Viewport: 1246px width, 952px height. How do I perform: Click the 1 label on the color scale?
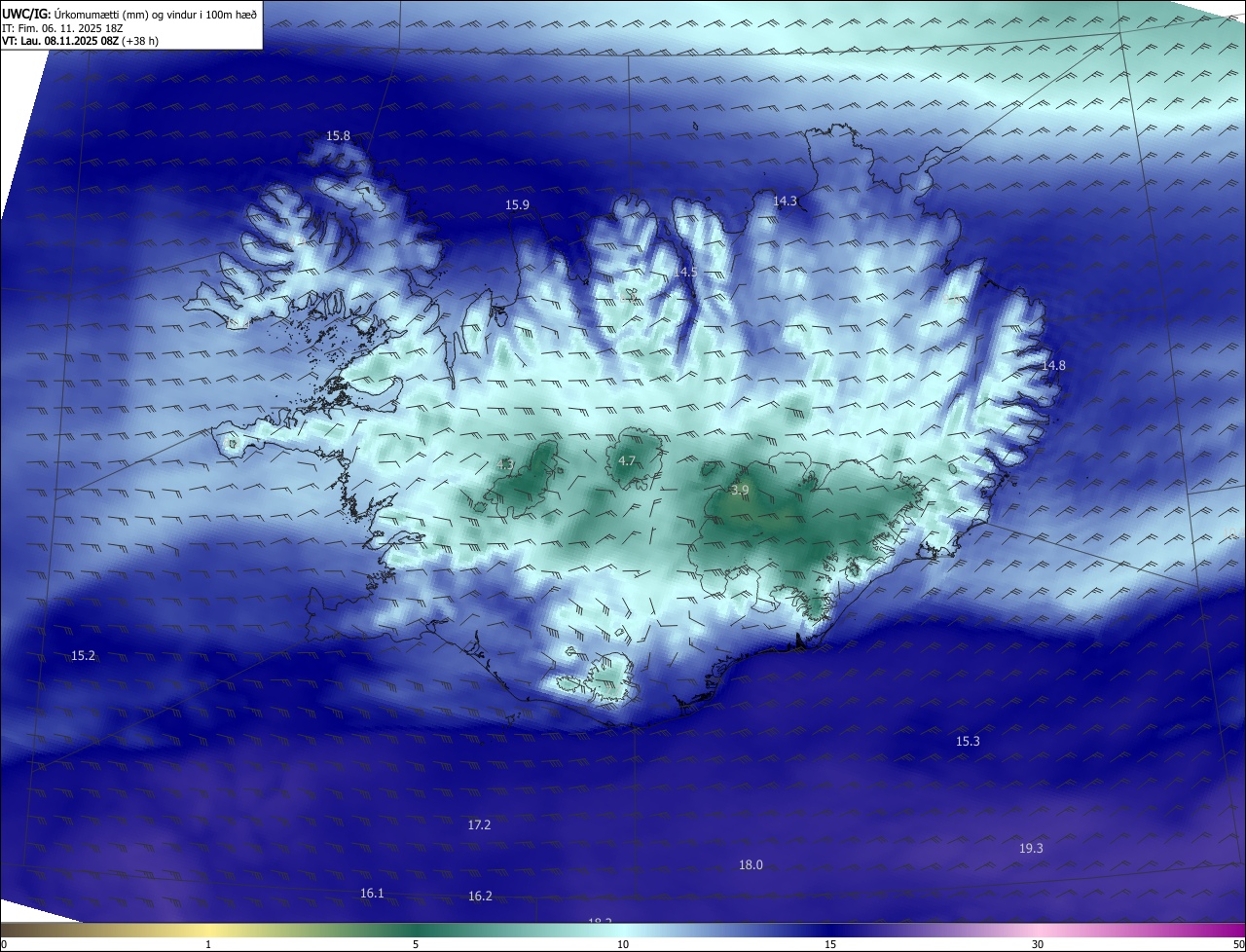click(x=208, y=944)
